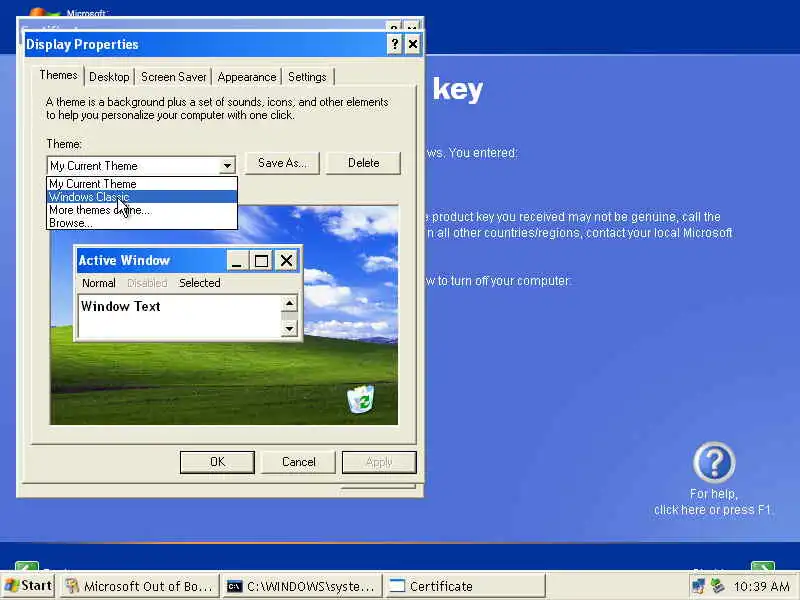Click Cancel in Display Properties
The image size is (800, 600).
(x=298, y=462)
